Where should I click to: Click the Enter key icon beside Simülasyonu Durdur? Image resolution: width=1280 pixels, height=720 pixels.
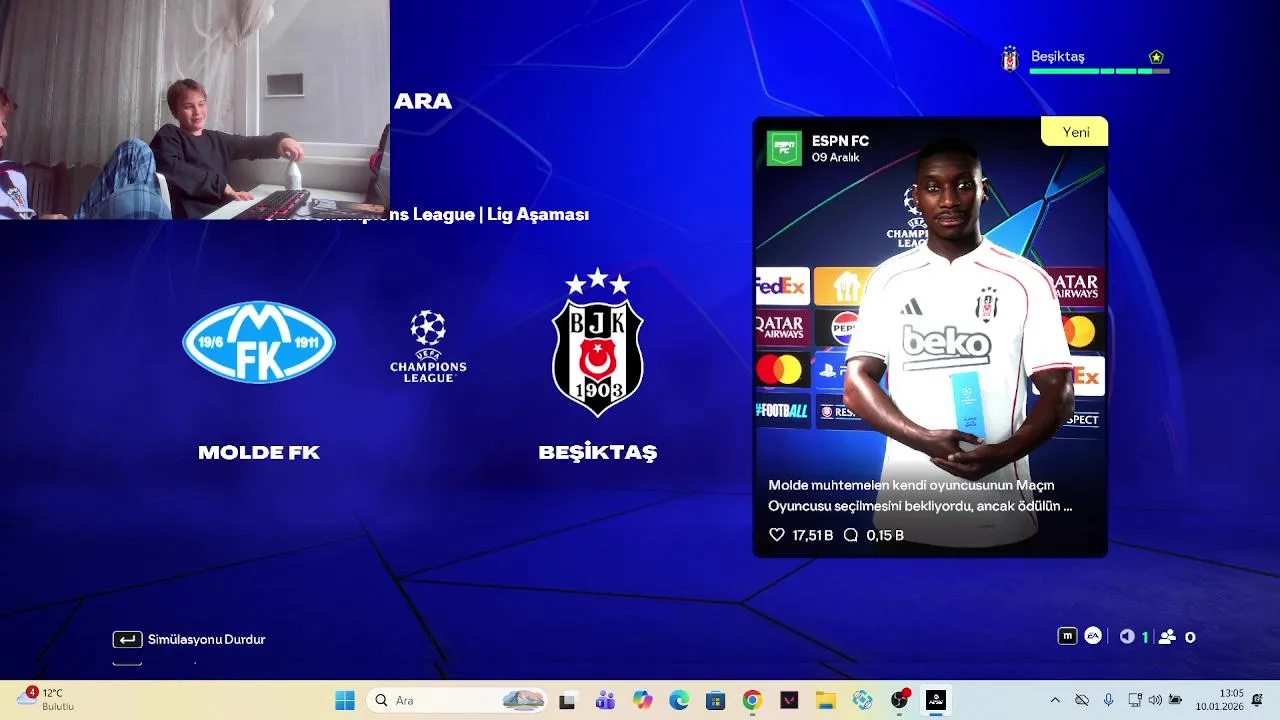127,639
